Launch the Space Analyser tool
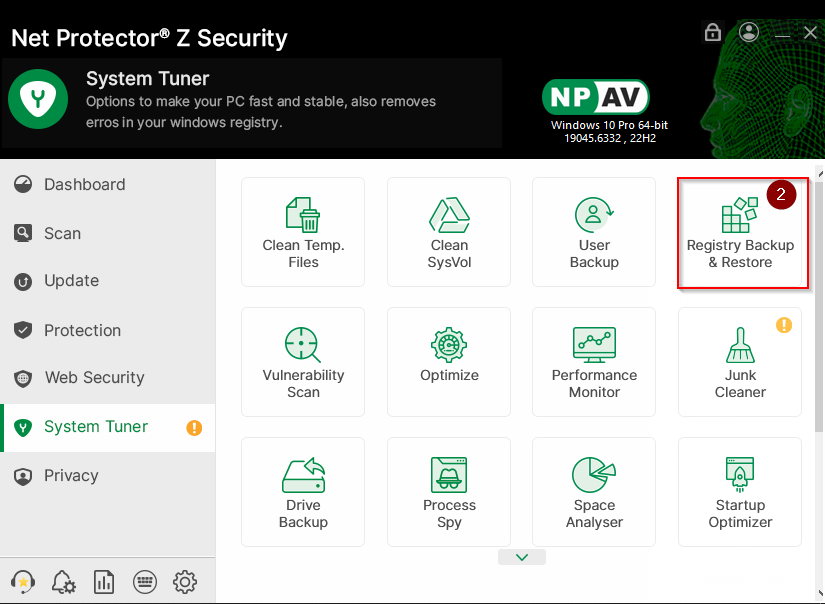 [x=594, y=491]
